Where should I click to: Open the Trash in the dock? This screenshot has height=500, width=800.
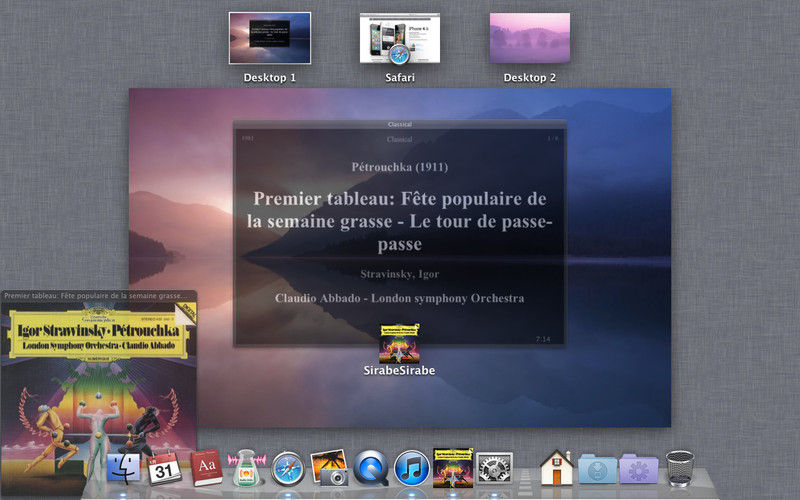680,468
